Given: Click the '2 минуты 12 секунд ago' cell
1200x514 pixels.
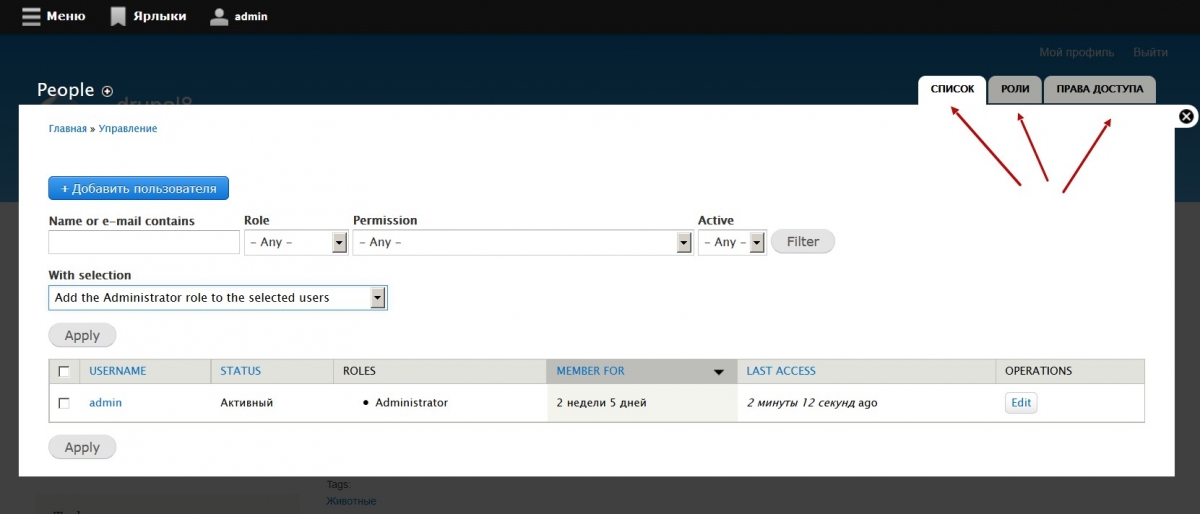Looking at the screenshot, I should [x=812, y=403].
